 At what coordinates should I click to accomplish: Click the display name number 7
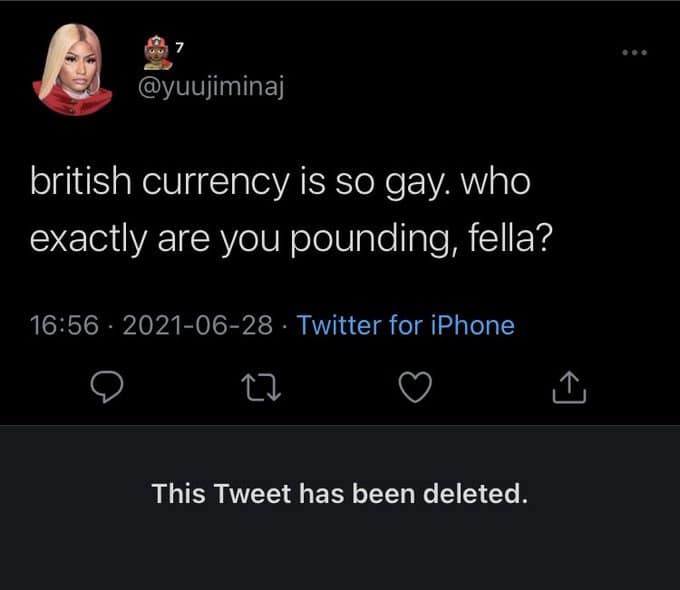point(180,46)
